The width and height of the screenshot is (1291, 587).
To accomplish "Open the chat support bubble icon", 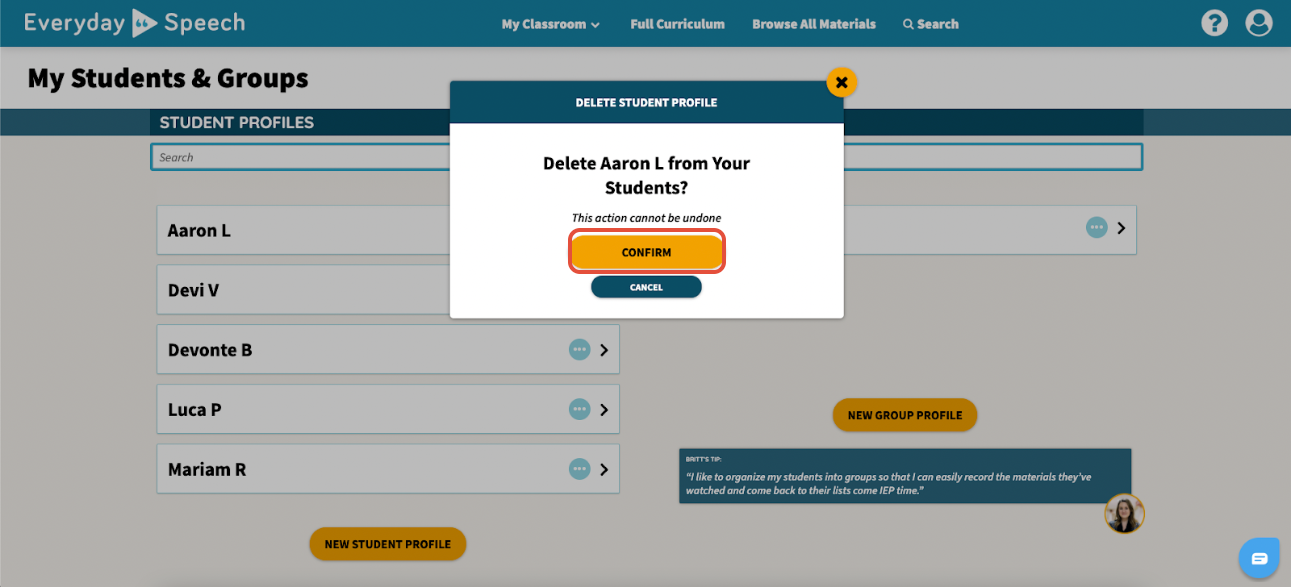I will [1259, 558].
